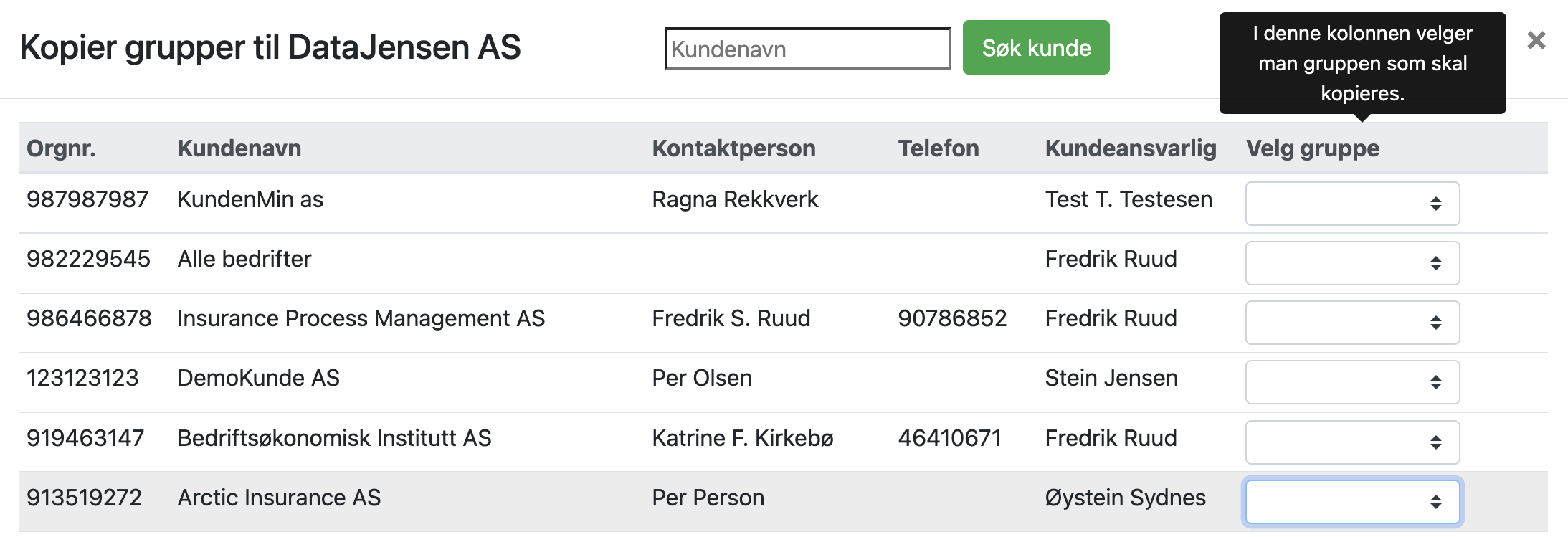Select the KundenMin as customer name

[x=250, y=199]
